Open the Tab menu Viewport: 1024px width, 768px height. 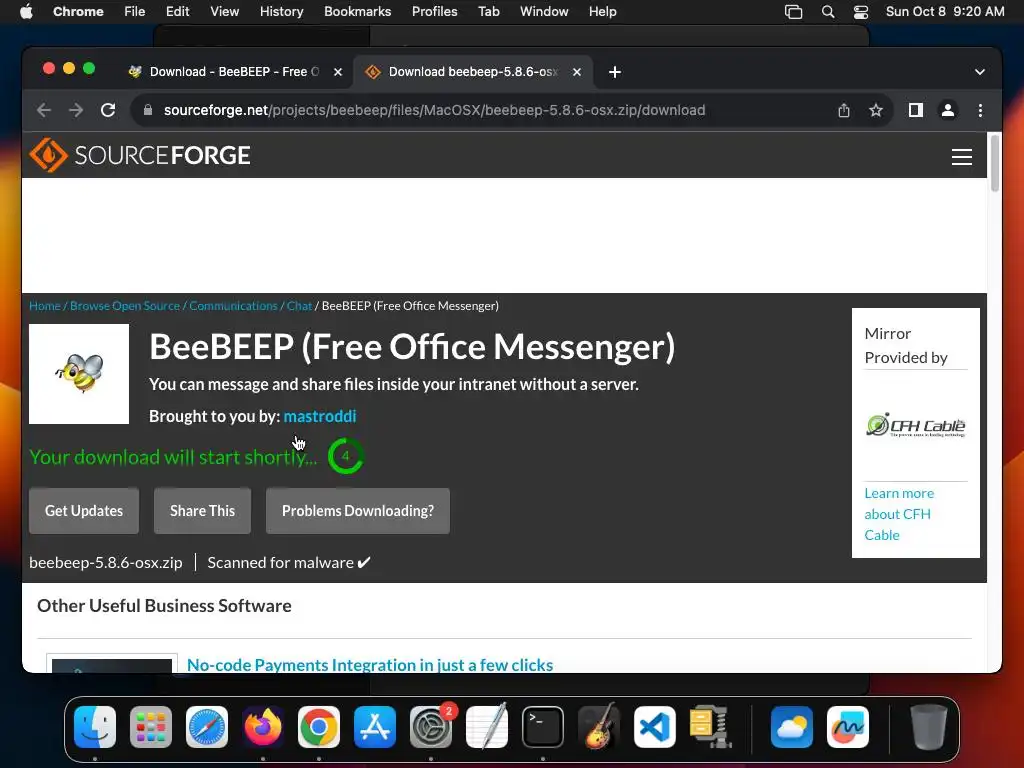(x=488, y=12)
